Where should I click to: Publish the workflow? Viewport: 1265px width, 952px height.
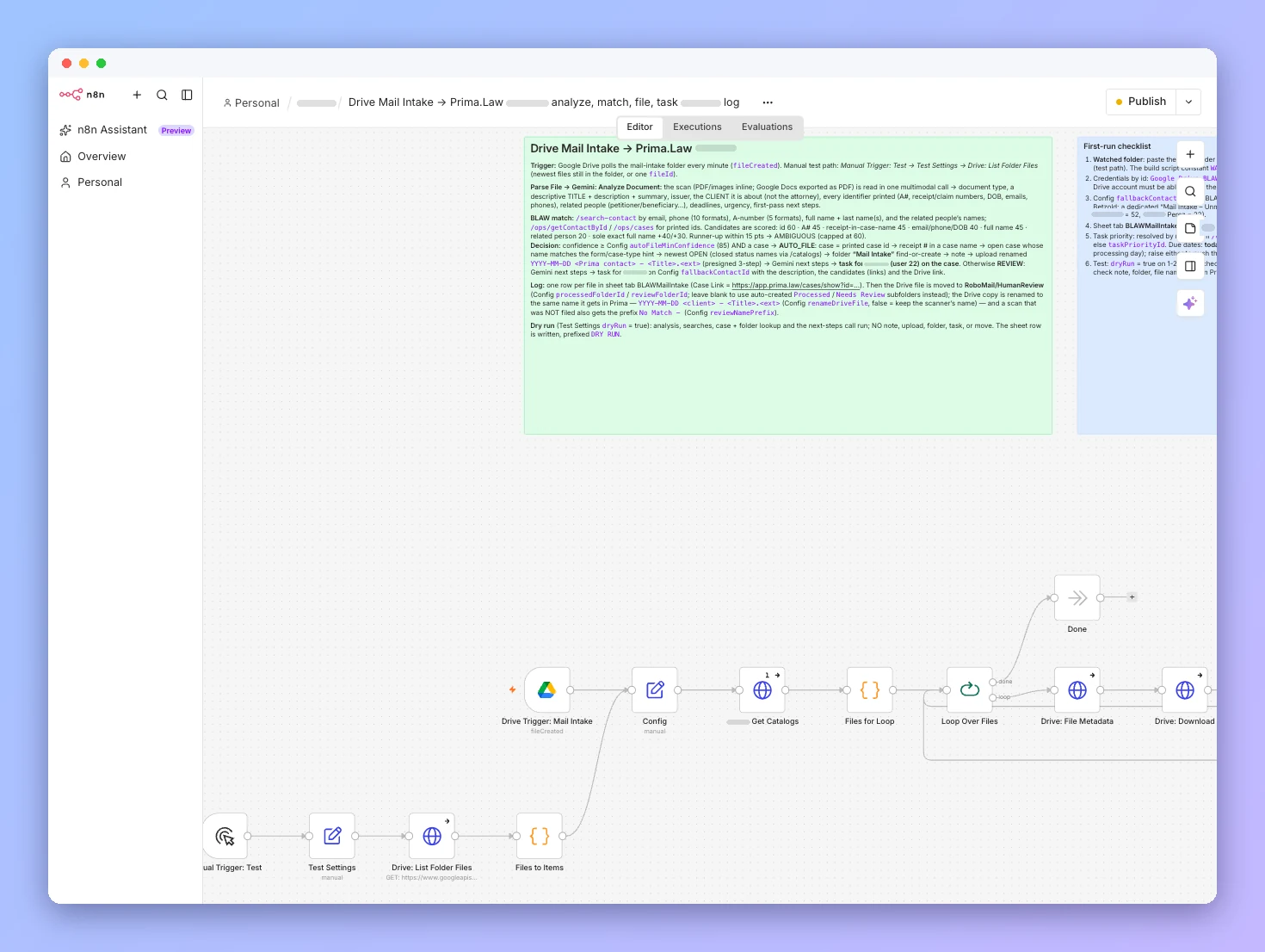[1140, 102]
